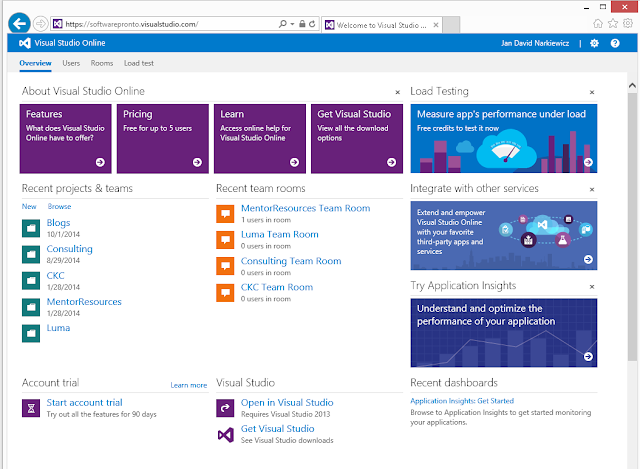Click the Blogs project icon
This screenshot has width=640, height=469.
pos(29,226)
